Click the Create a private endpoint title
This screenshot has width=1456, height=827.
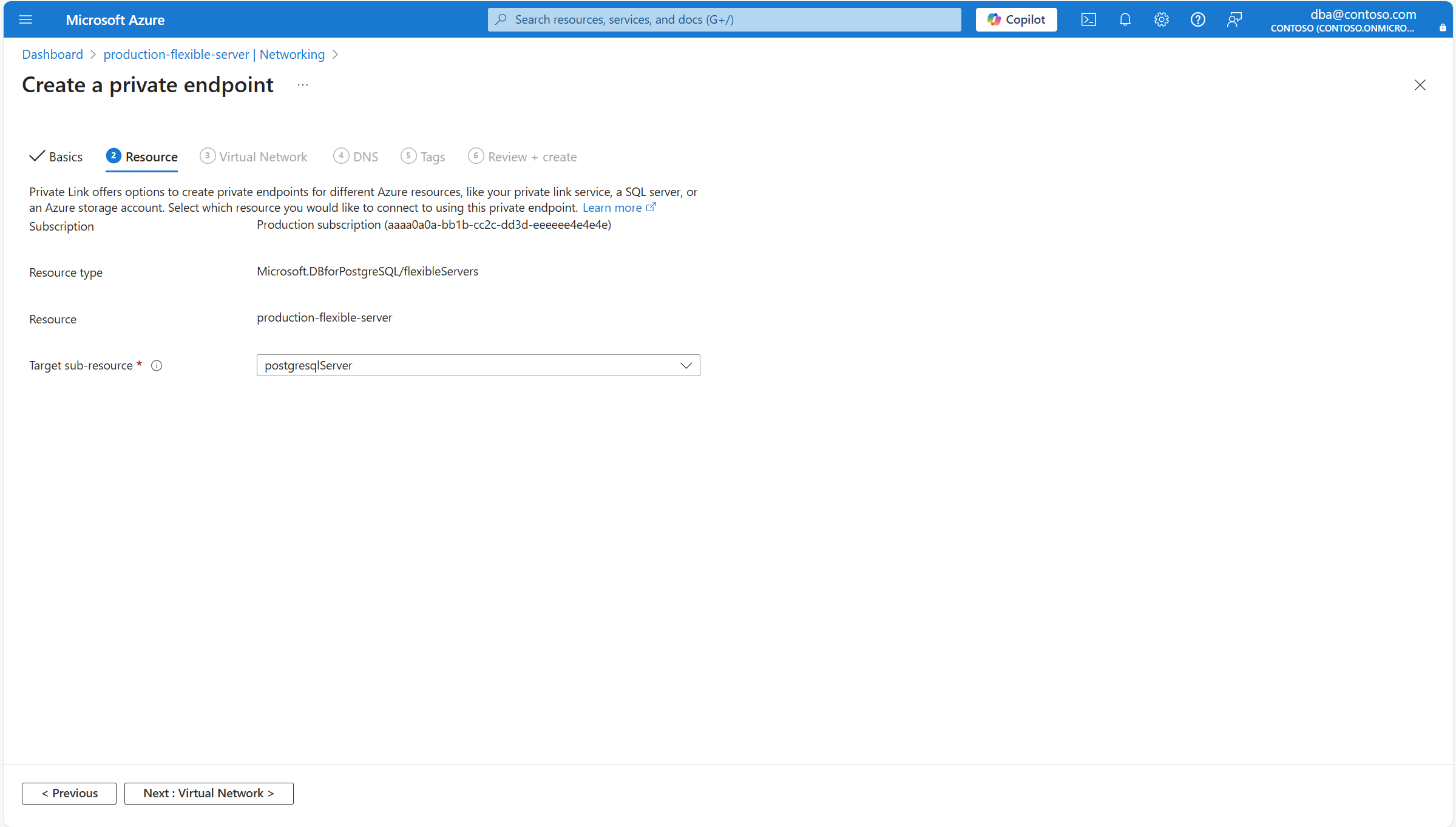[x=147, y=85]
